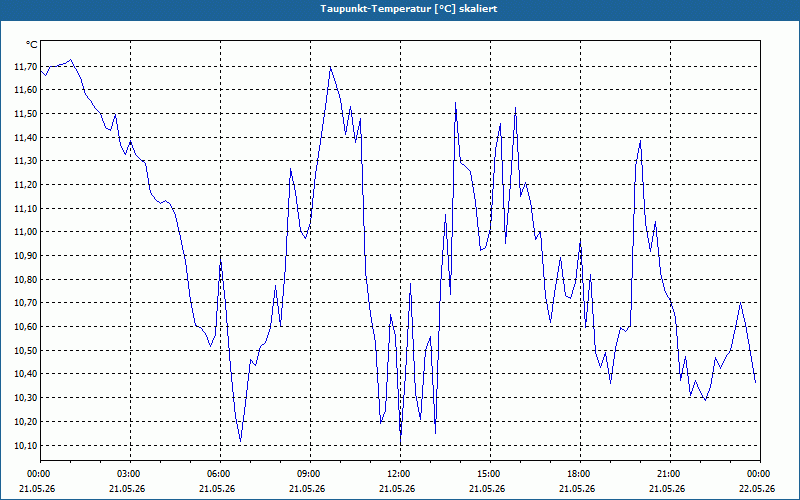Click the chart title 'Taupunkt-Temperatur [°C] skaliert'

409,9
